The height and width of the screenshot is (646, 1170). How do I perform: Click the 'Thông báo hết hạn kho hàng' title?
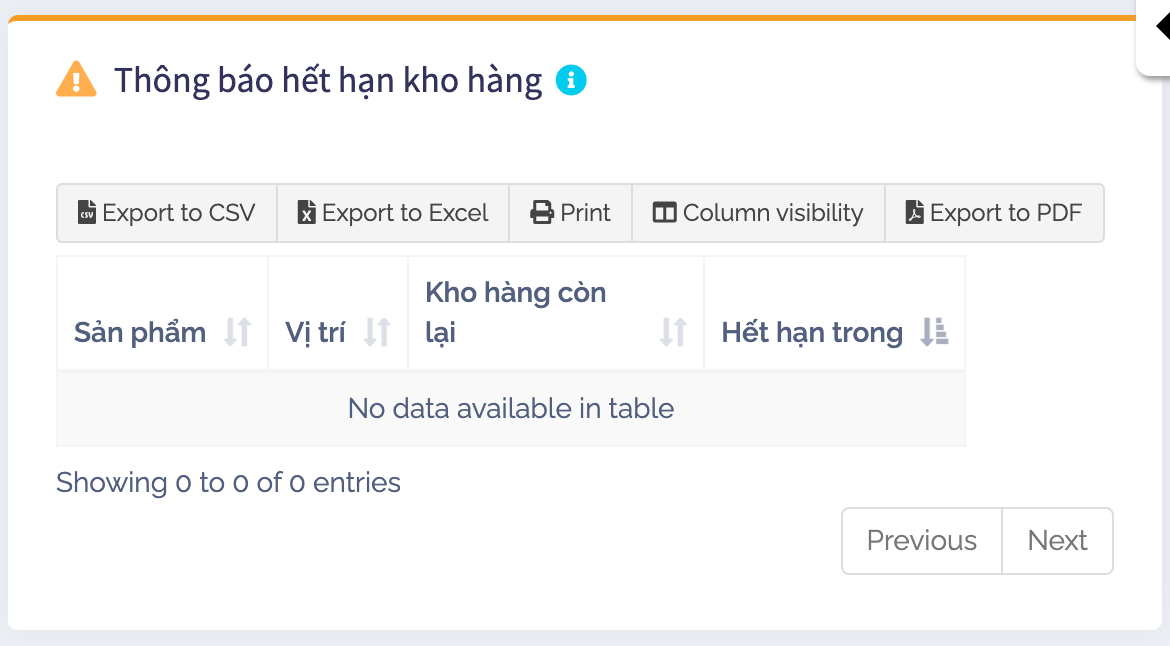pos(328,79)
